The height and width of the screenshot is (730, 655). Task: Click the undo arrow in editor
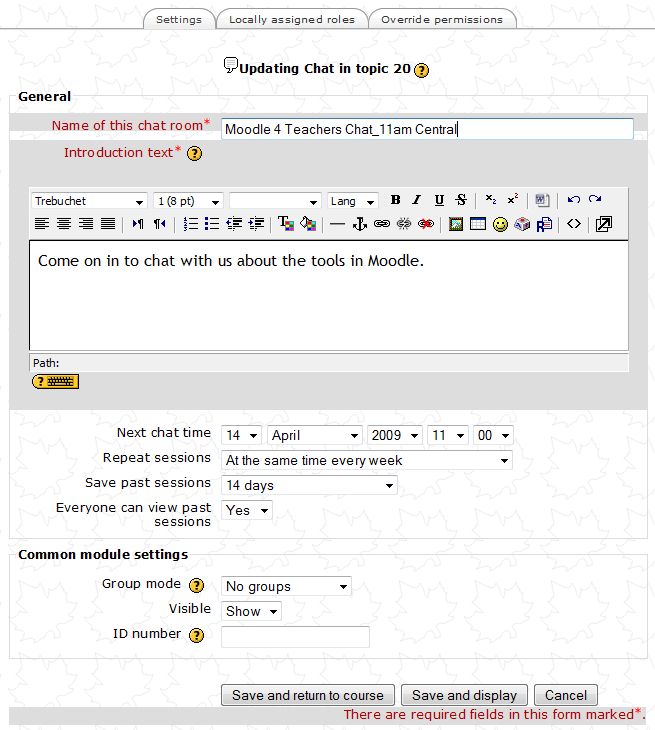tap(573, 201)
